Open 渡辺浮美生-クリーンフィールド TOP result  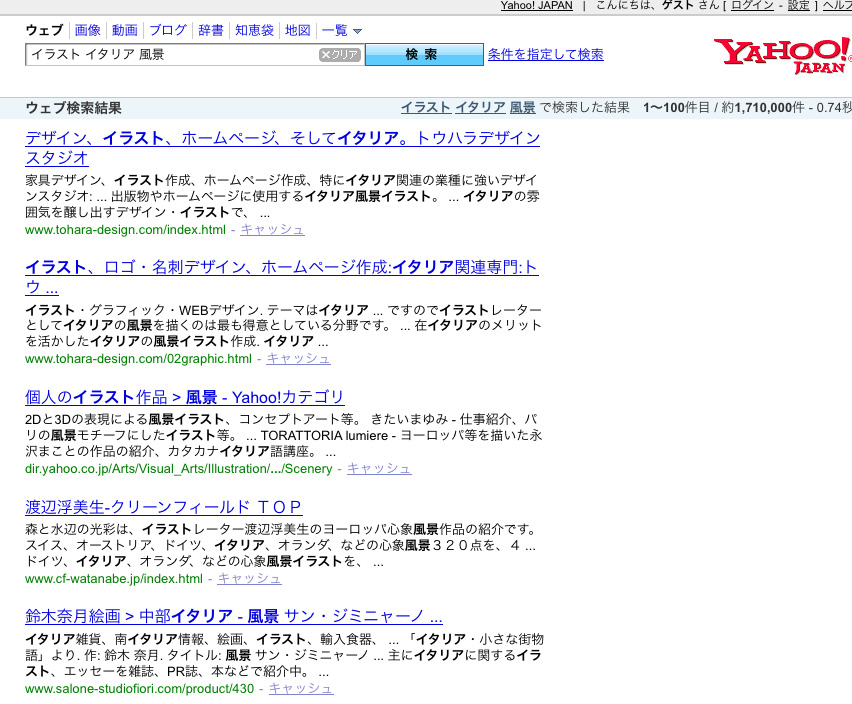coord(164,507)
